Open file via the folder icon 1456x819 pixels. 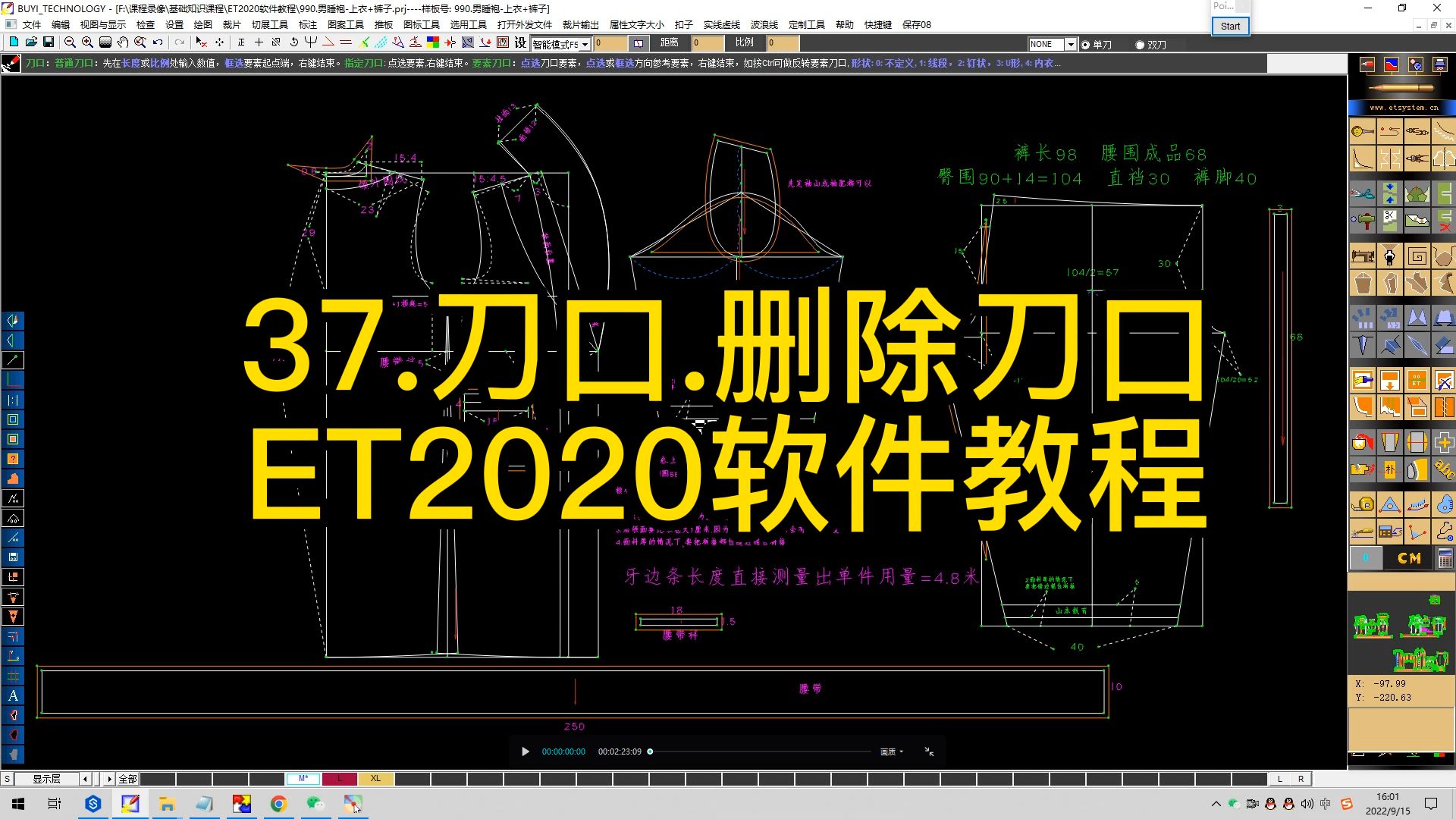click(x=31, y=42)
